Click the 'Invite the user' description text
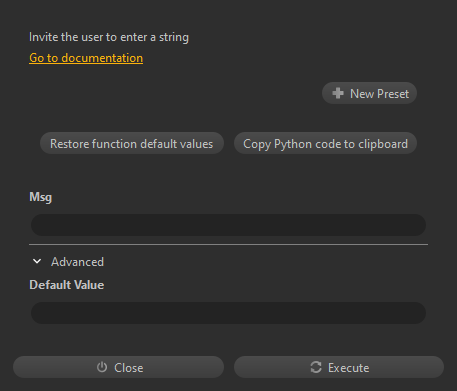 tap(109, 37)
